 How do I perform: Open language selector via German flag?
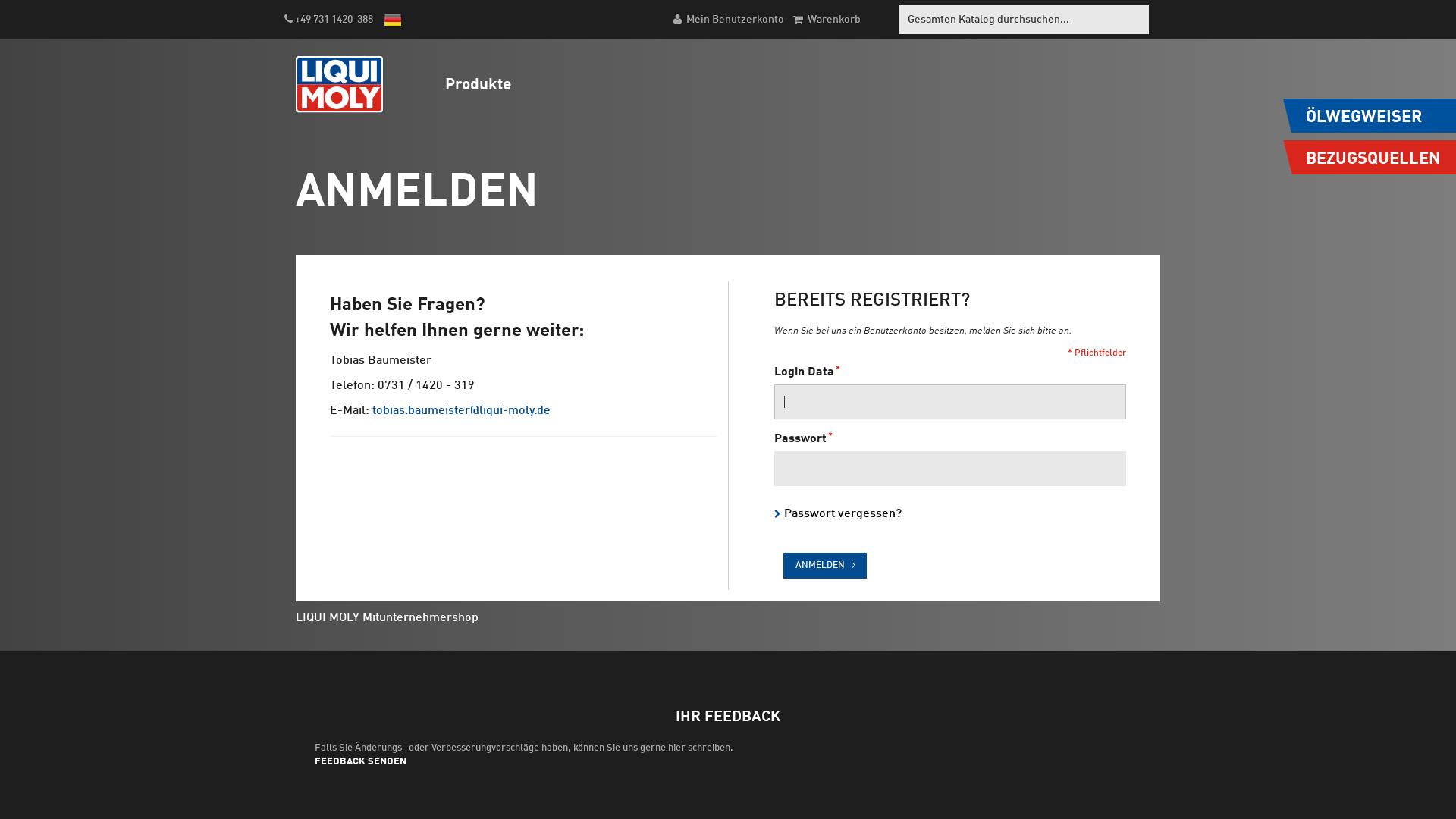393,20
